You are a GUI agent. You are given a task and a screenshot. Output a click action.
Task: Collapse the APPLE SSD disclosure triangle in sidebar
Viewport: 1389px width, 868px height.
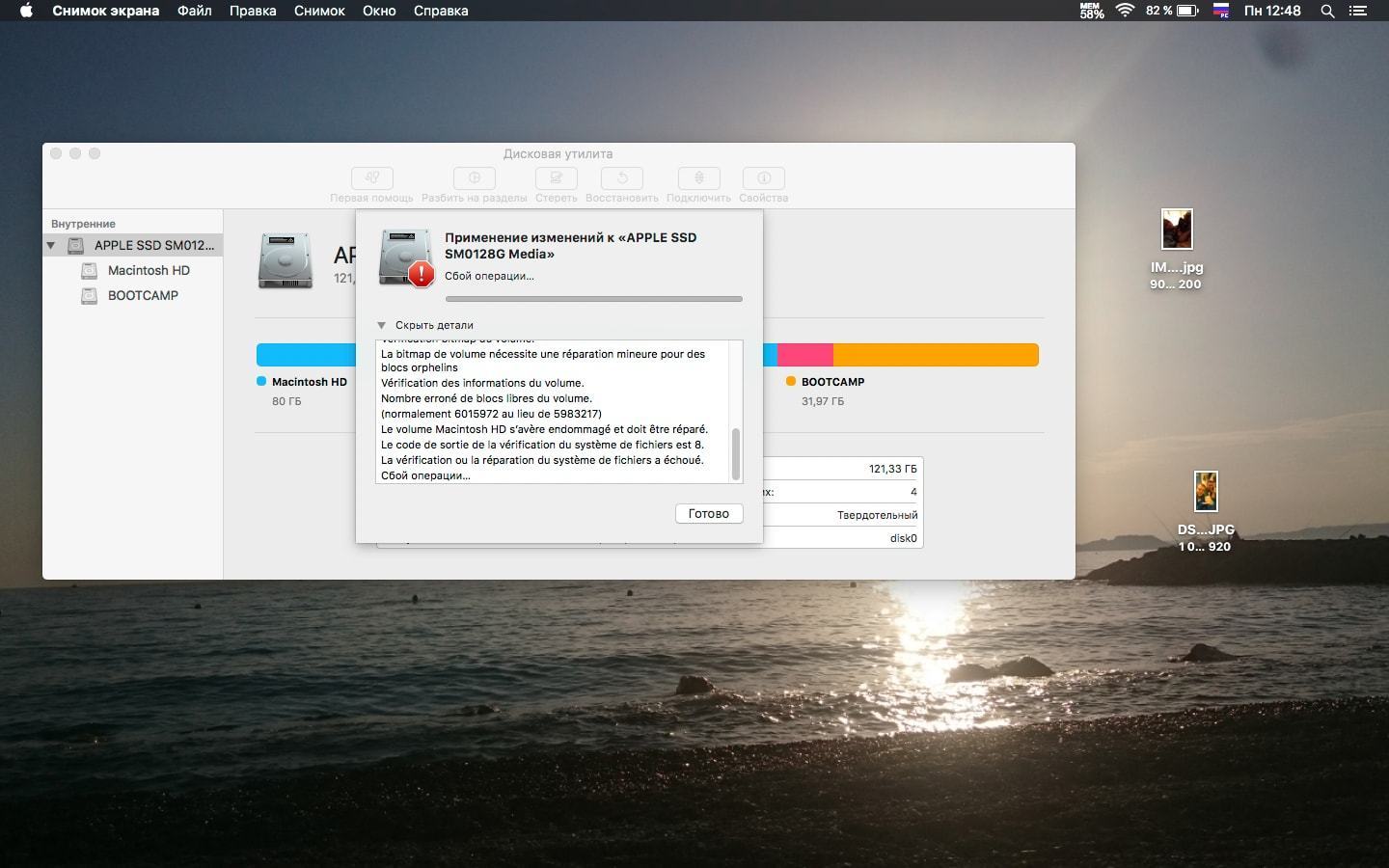coord(51,245)
